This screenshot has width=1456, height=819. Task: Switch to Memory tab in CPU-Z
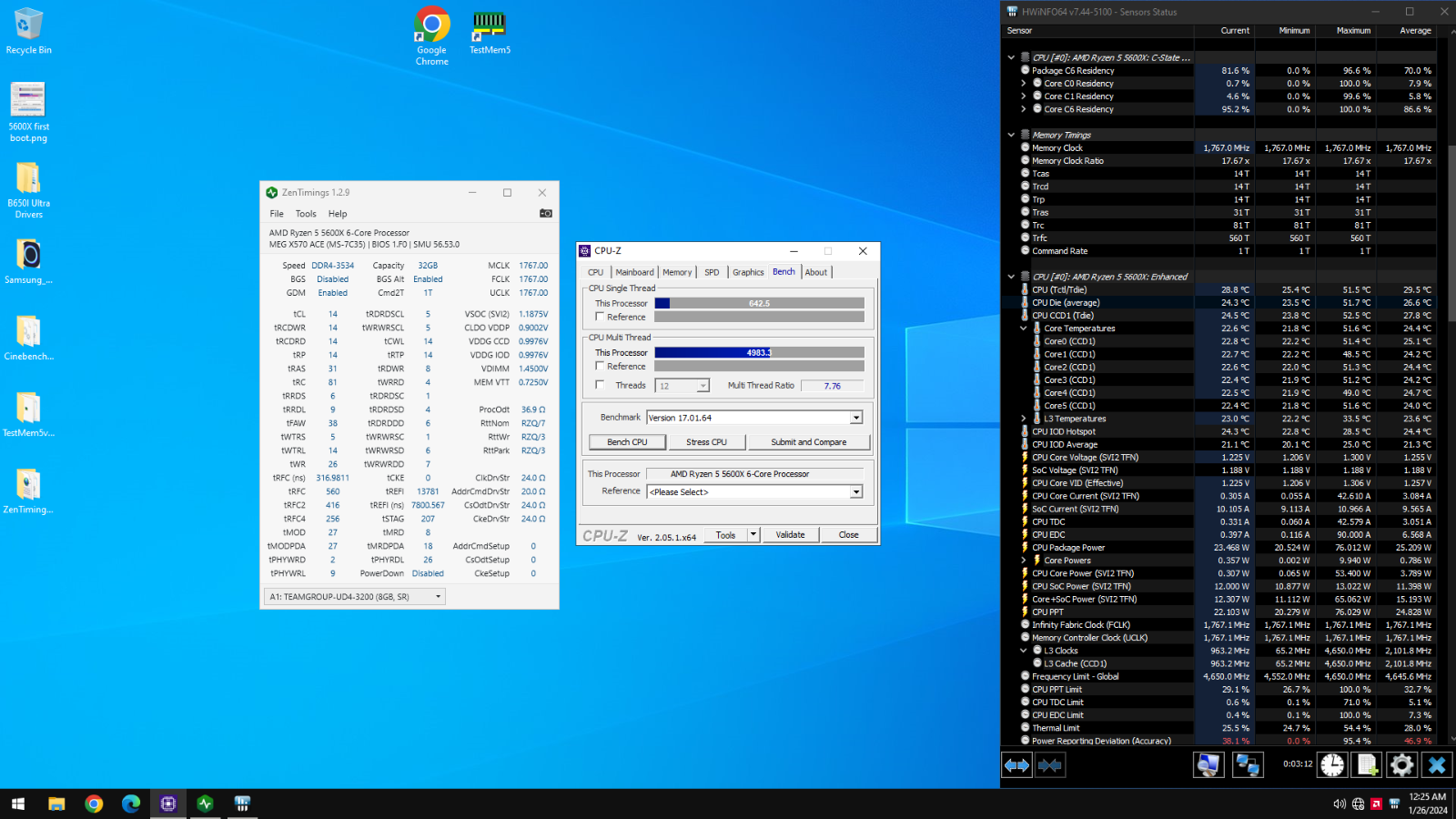[677, 272]
